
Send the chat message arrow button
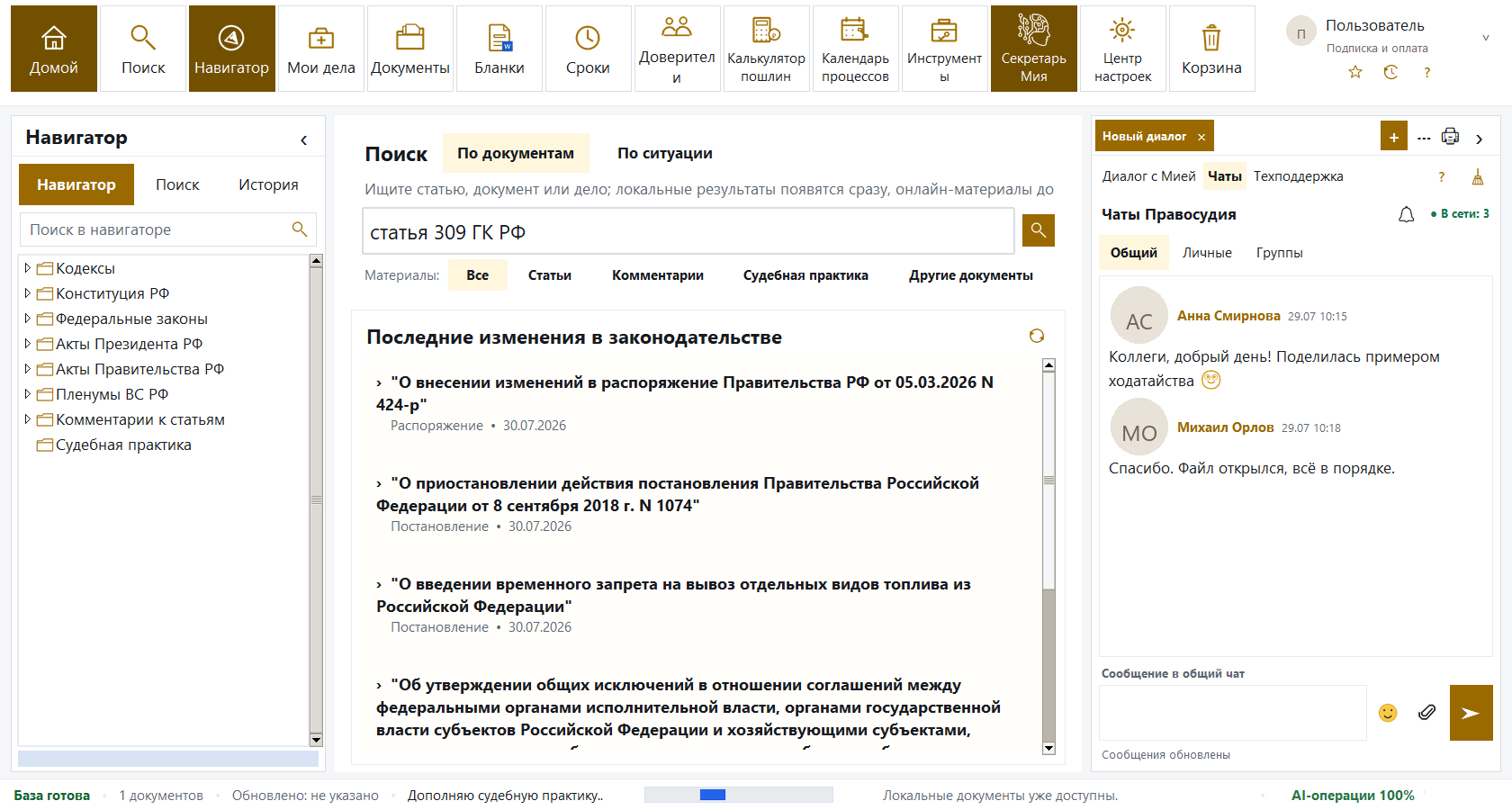1471,713
